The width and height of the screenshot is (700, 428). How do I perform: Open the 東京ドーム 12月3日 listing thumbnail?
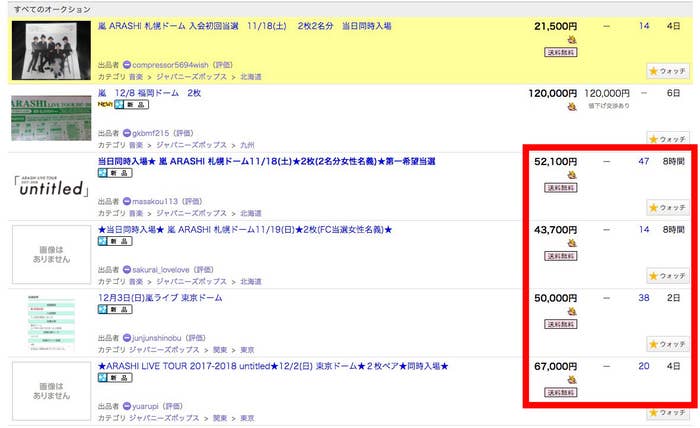pyautogui.click(x=51, y=323)
